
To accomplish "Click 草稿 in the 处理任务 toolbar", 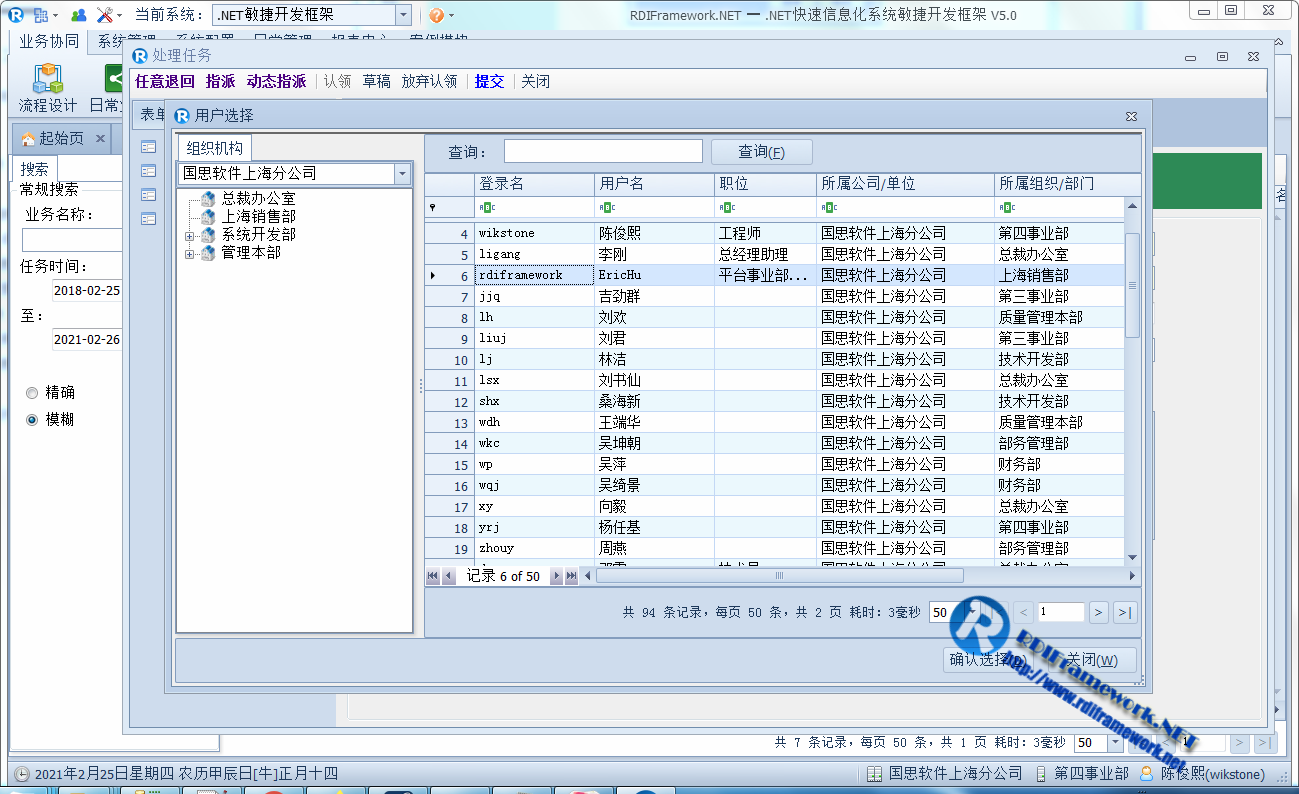I will pyautogui.click(x=376, y=82).
